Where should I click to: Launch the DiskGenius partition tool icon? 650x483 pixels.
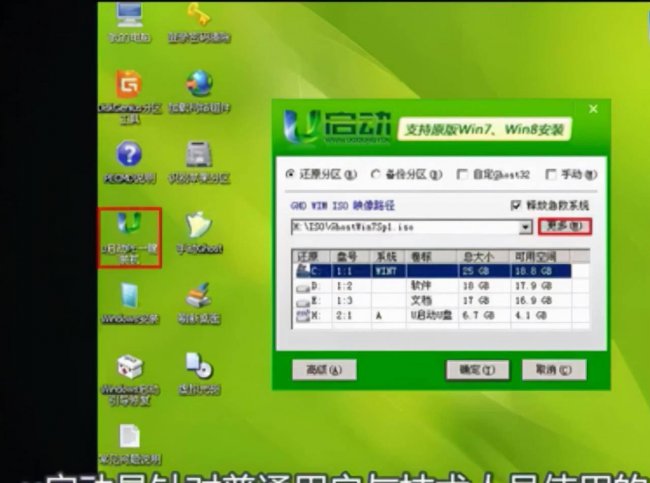[x=129, y=97]
